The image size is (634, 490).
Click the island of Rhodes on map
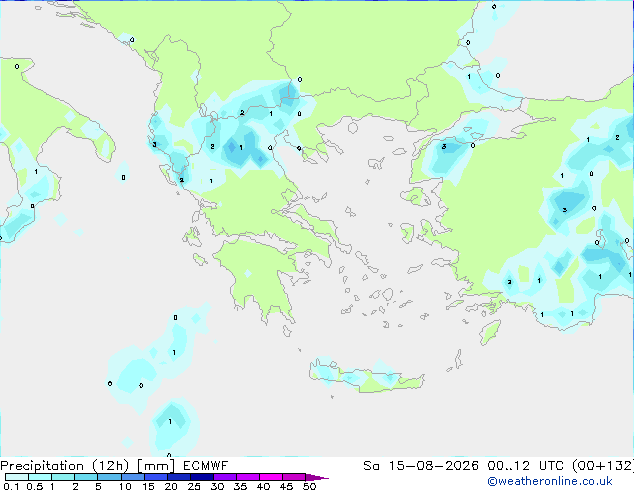pyautogui.click(x=490, y=332)
